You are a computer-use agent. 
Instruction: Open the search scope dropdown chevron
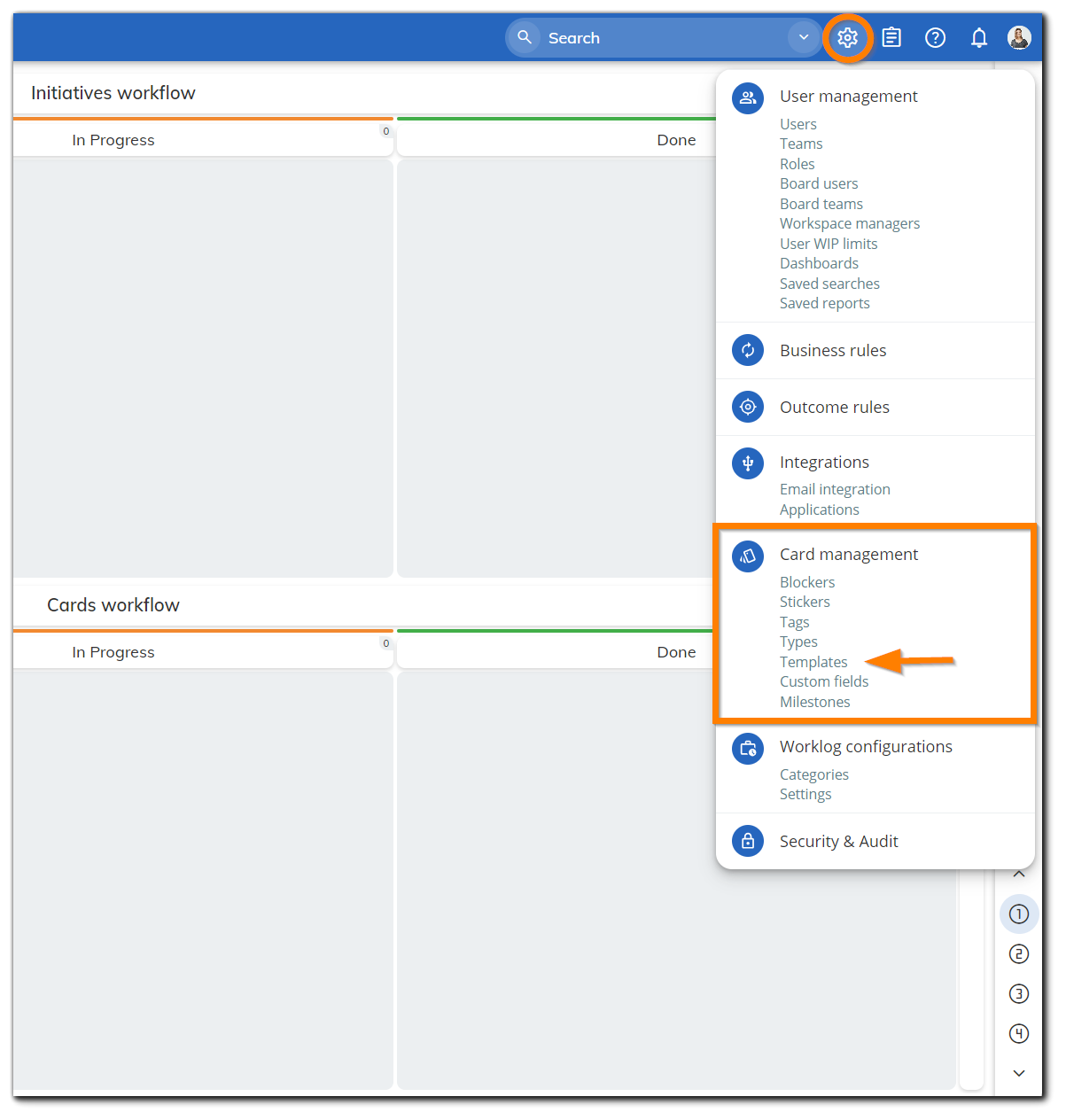click(803, 37)
